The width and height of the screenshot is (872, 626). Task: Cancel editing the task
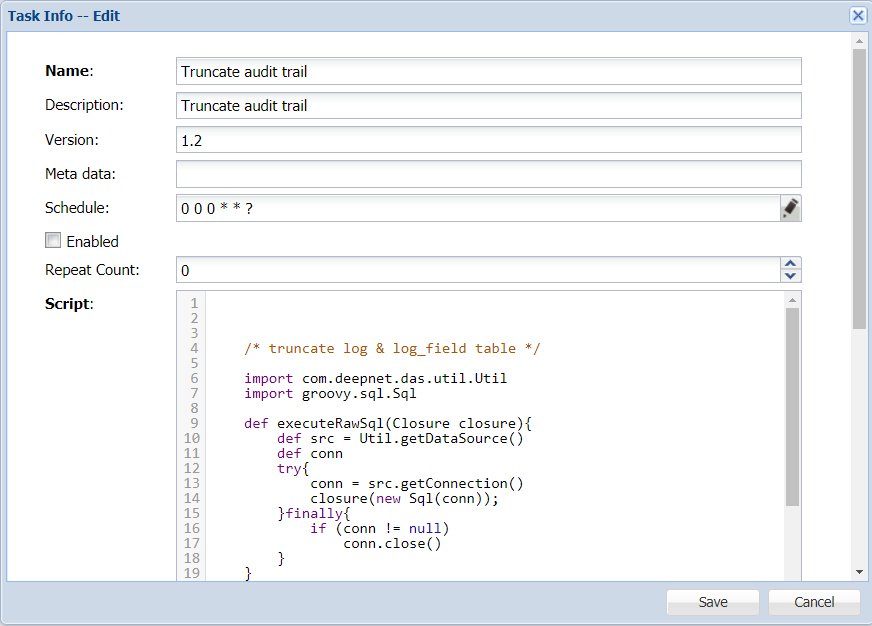click(814, 602)
